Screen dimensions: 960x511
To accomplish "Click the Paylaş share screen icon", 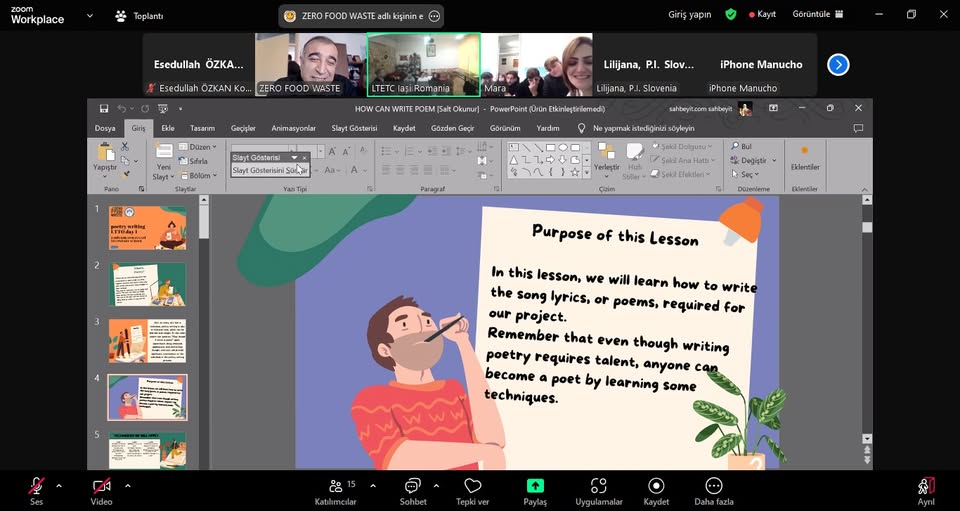I will (535, 486).
